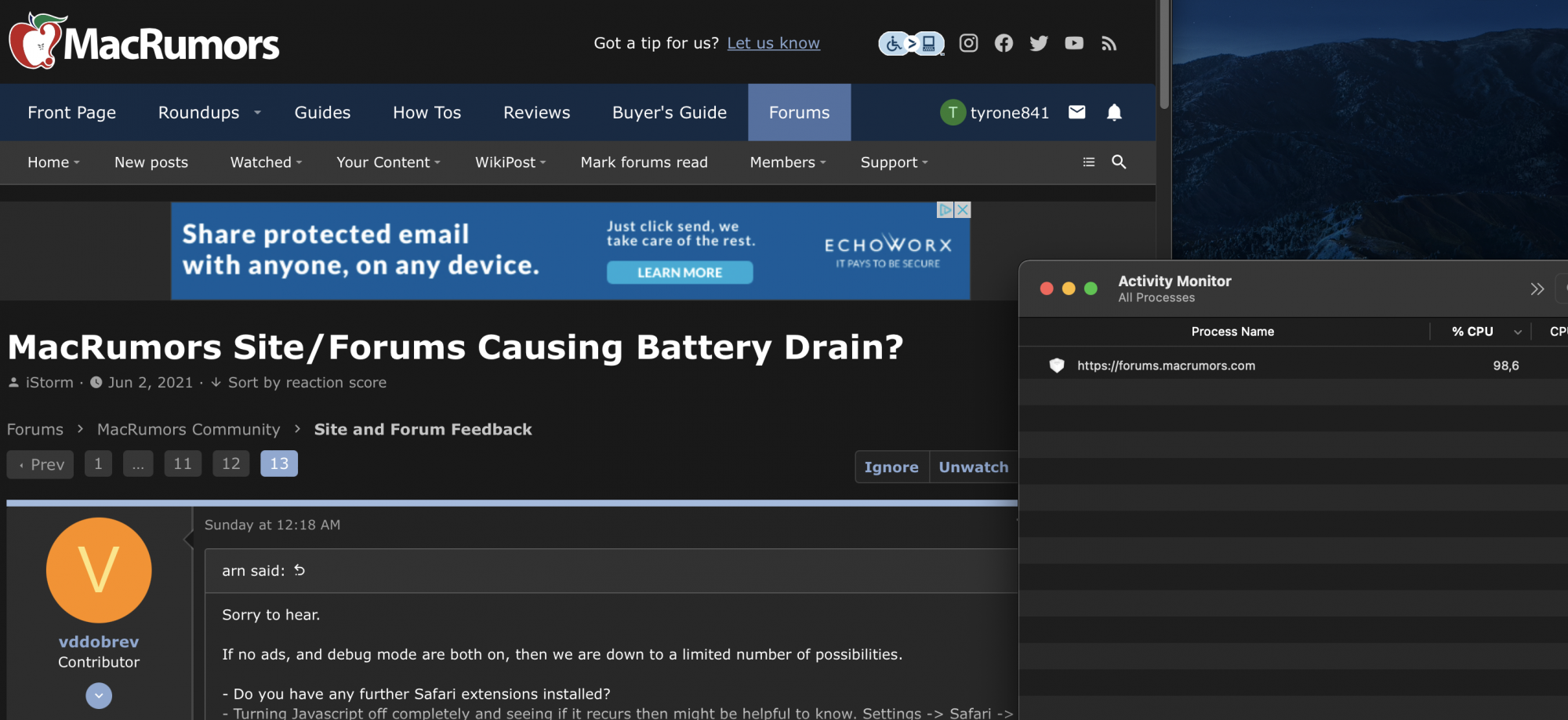Open the Sunday at 12:18 AM post permalink
This screenshot has width=1568, height=720.
click(273, 525)
